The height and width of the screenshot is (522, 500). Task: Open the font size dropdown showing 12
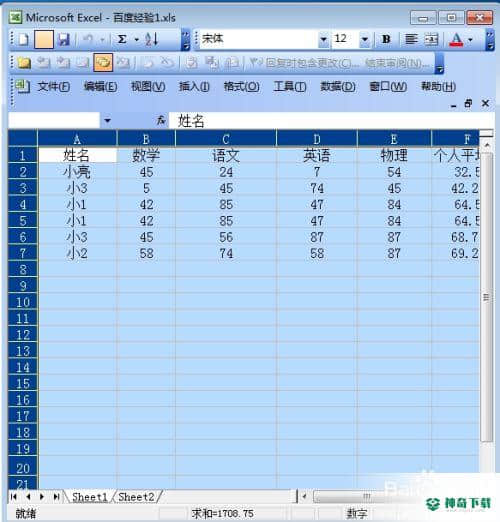[365, 39]
